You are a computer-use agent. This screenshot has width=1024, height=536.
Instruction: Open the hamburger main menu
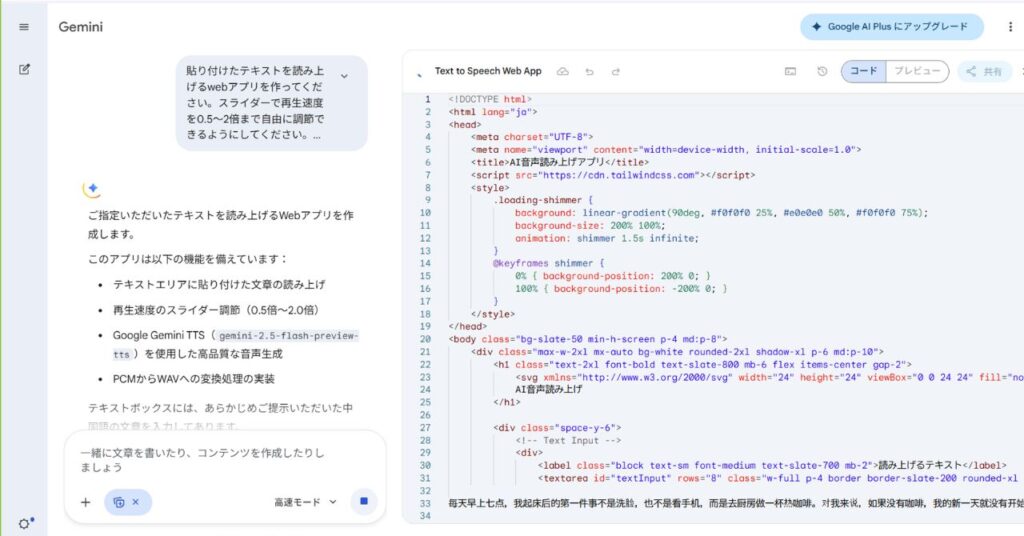24,27
